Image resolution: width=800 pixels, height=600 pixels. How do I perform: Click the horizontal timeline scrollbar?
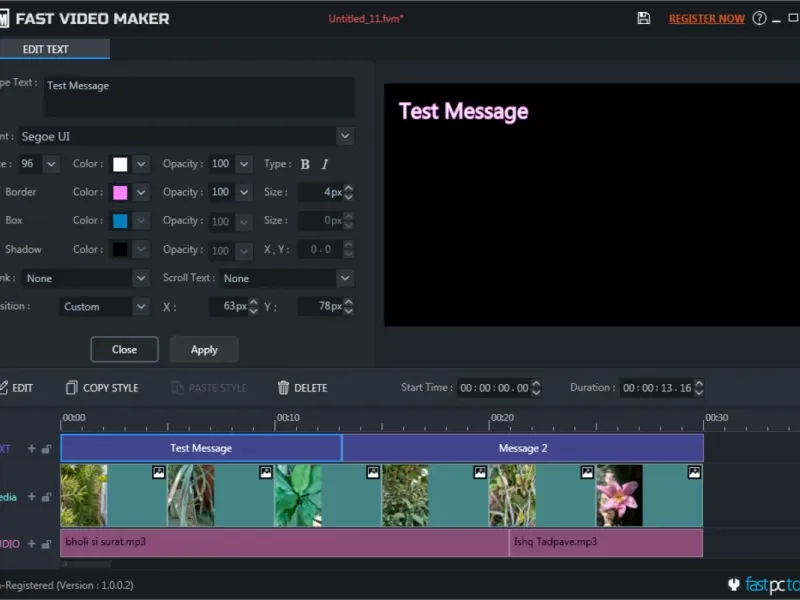pos(86,564)
